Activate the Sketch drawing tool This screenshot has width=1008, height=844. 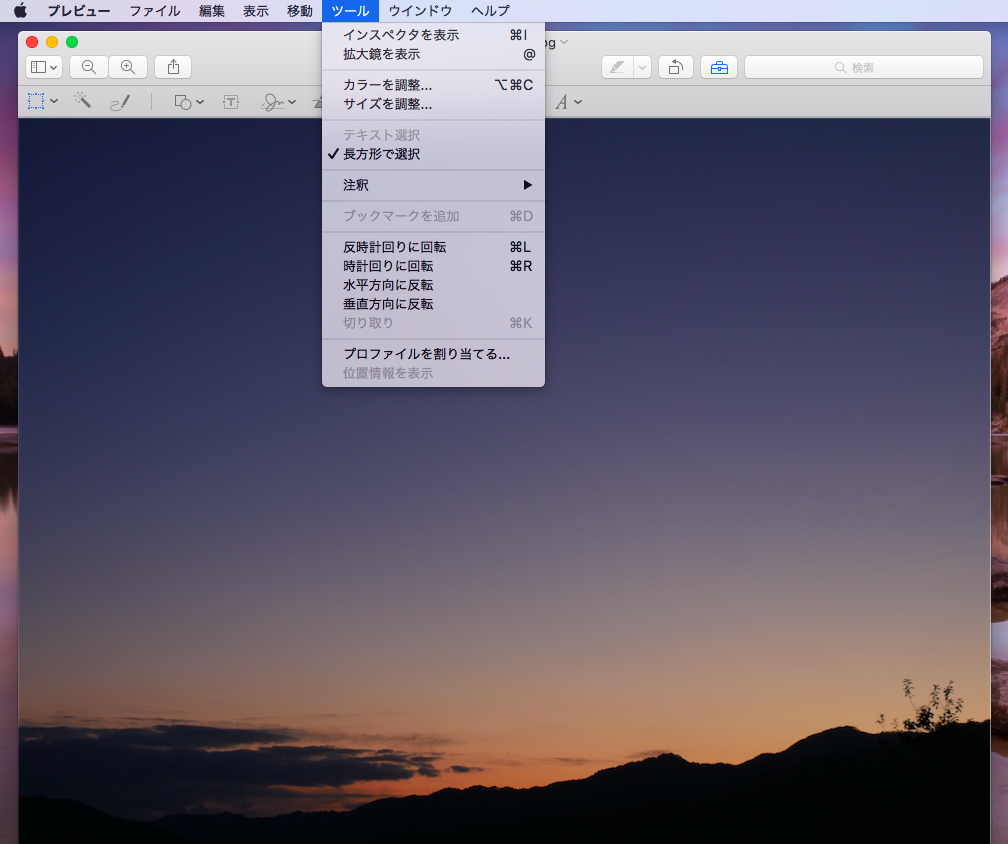pos(121,101)
